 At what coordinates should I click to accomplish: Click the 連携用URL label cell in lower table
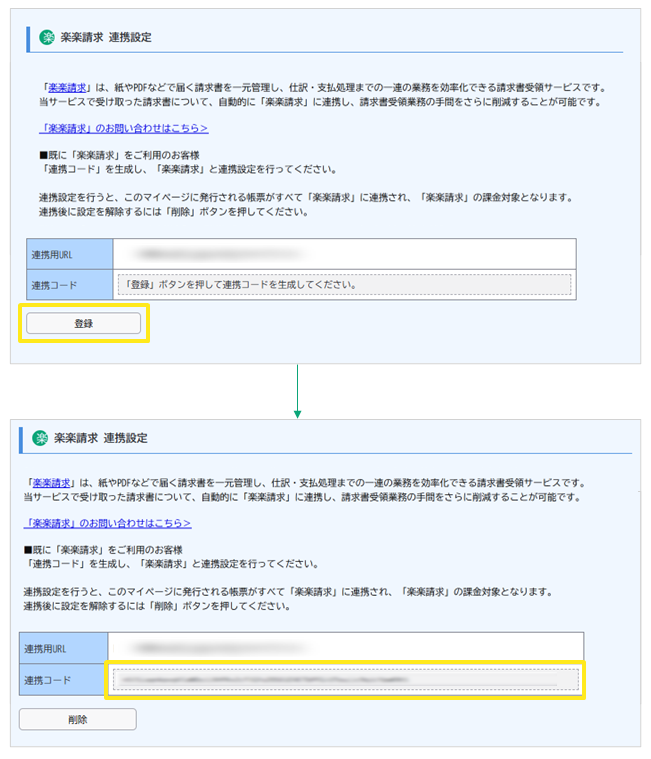(63, 648)
